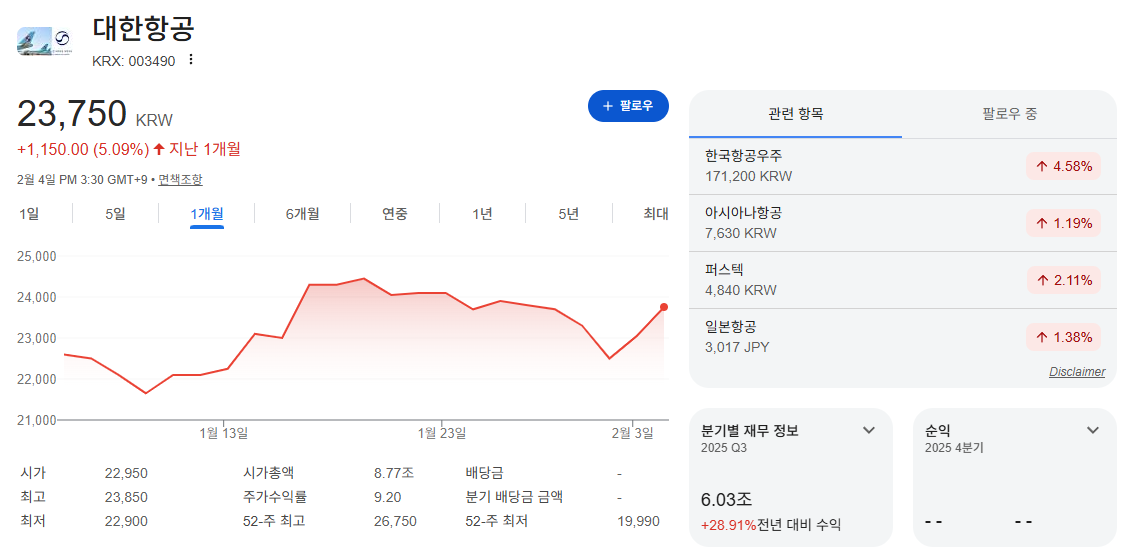Switch chart to 6개월 range
The width and height of the screenshot is (1128, 560).
pos(302,214)
